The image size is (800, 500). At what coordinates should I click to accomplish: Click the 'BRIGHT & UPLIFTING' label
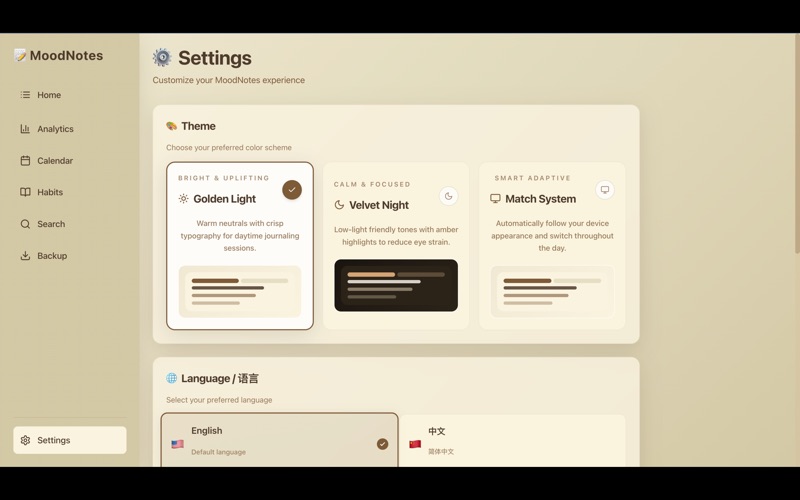[223, 178]
